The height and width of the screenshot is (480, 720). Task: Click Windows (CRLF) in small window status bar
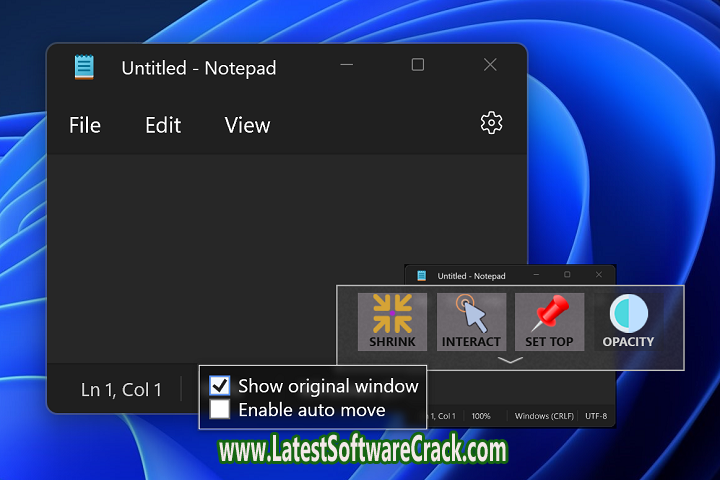544,416
